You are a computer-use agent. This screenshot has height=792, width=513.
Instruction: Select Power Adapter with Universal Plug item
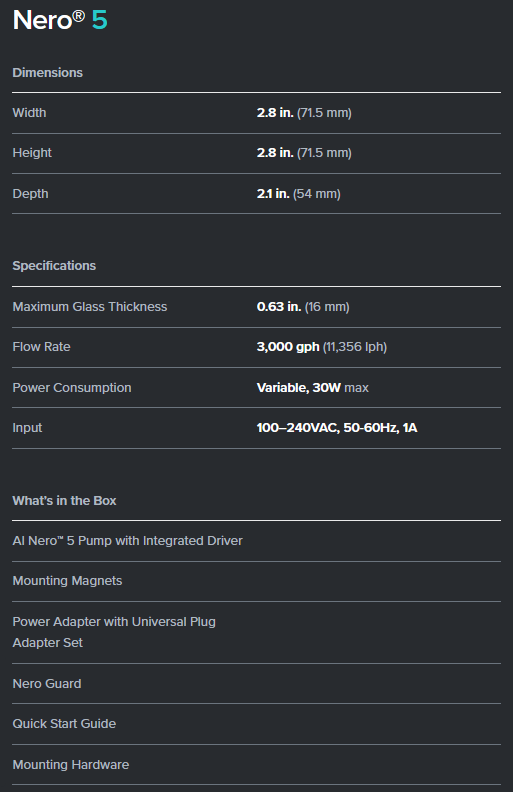[114, 632]
